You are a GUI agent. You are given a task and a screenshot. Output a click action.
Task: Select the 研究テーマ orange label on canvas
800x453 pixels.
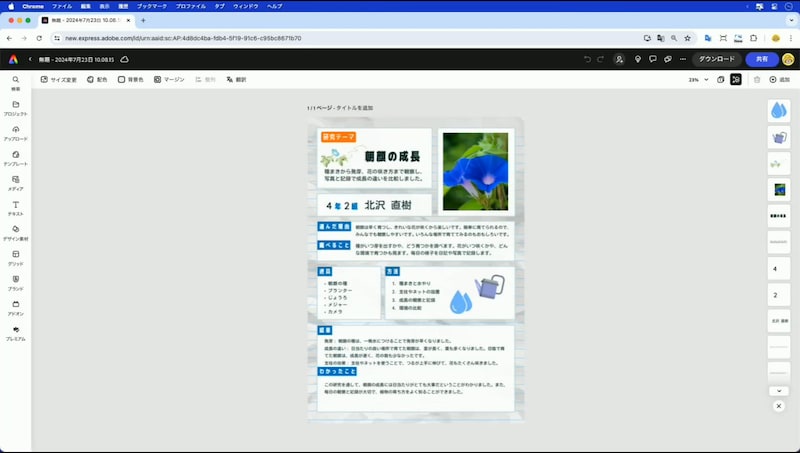[x=339, y=137]
